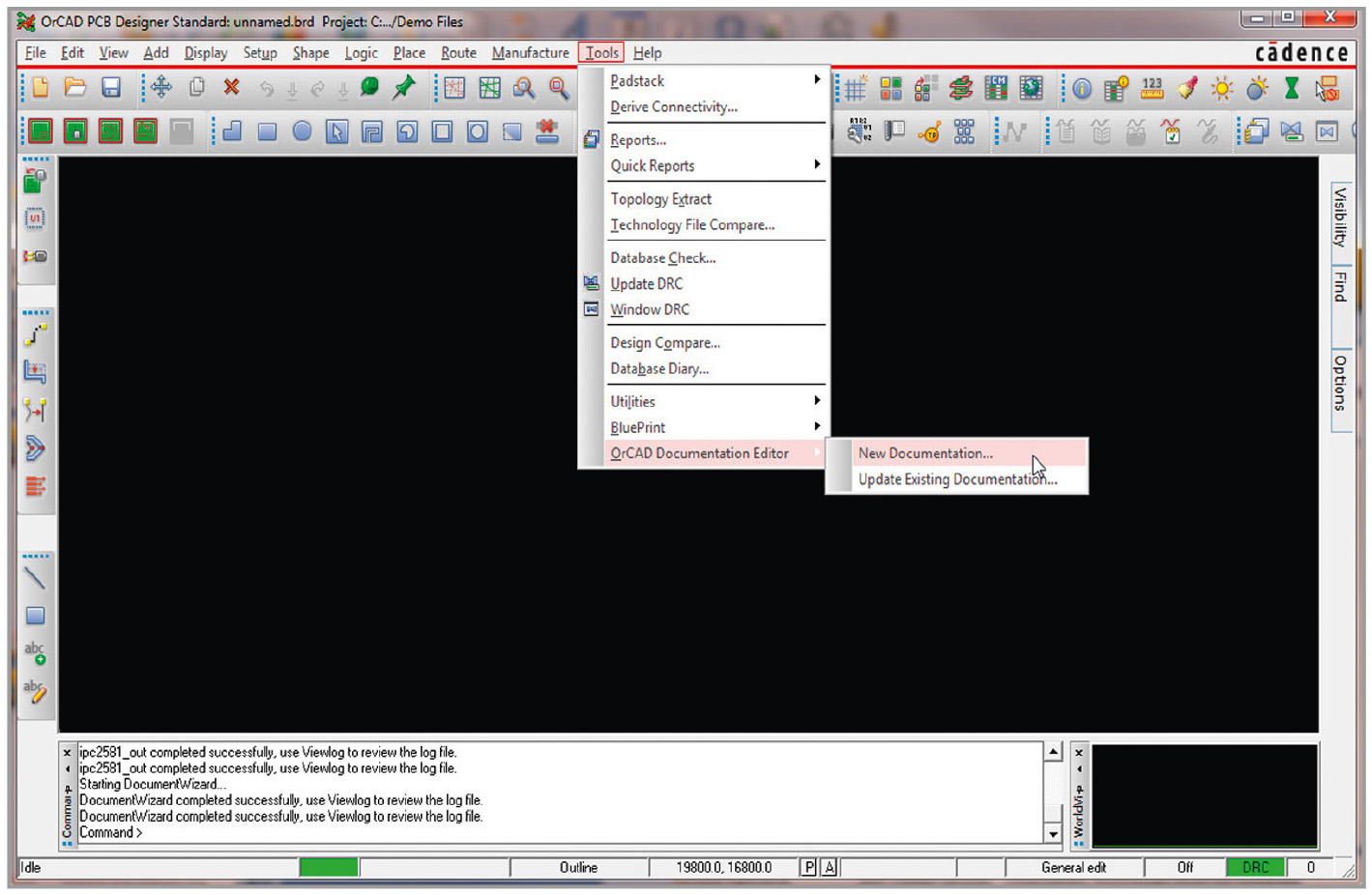Click the magnifier icon beside the green grid icon

(524, 89)
